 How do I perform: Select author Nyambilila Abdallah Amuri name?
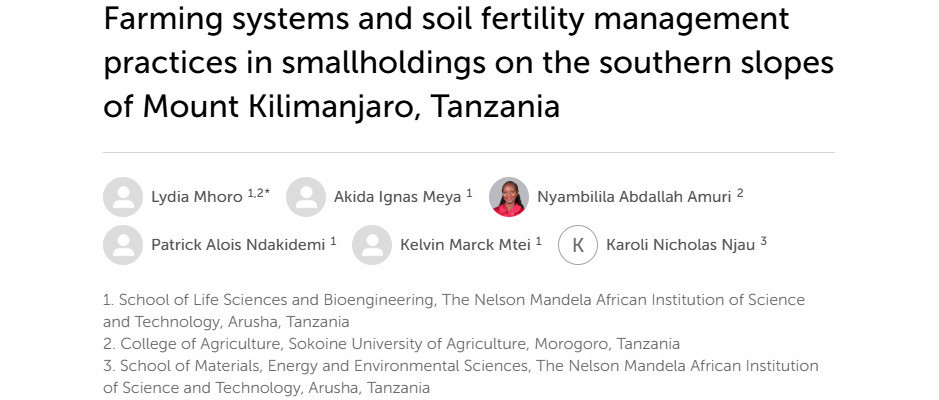(634, 197)
